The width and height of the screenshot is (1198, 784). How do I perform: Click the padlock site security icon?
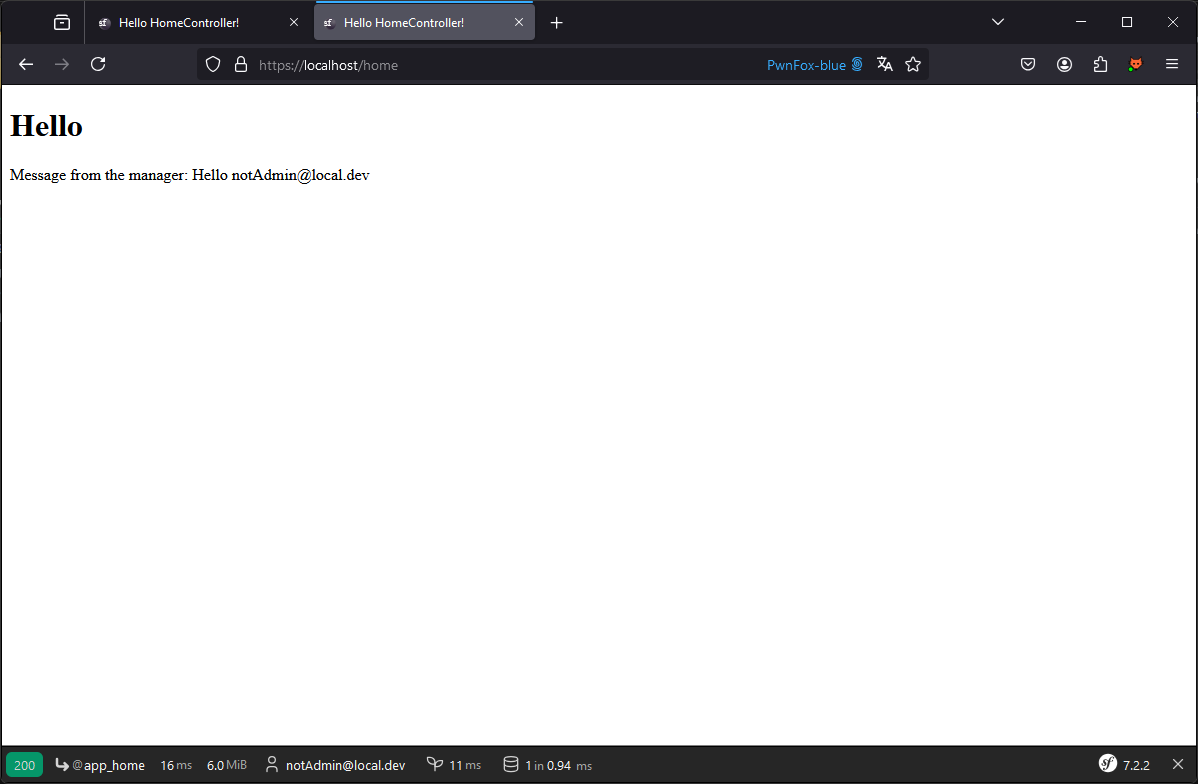pyautogui.click(x=240, y=64)
